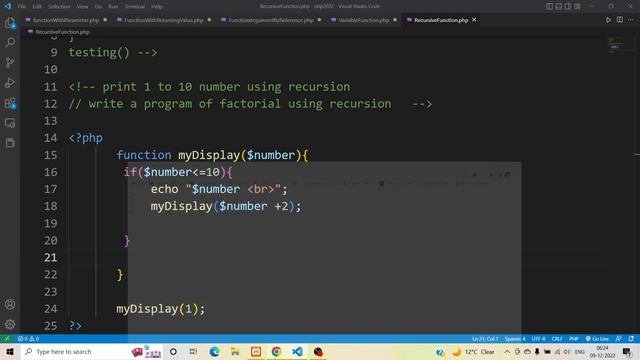
Task: Open the View menu
Action: (x=82, y=7)
